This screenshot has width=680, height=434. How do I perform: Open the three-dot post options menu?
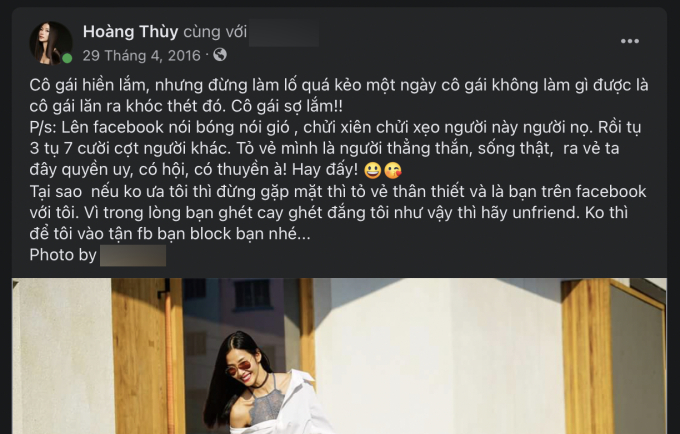click(630, 41)
